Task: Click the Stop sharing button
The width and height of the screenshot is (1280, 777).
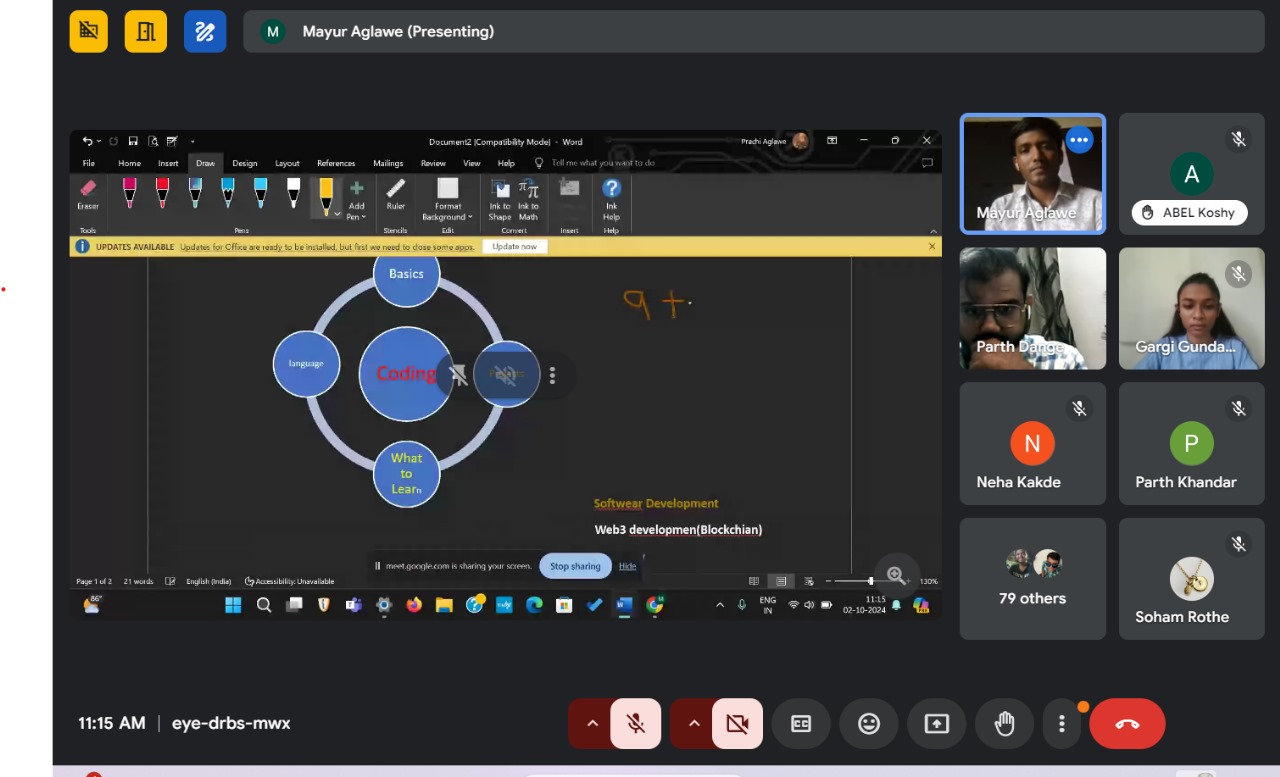Action: click(575, 566)
